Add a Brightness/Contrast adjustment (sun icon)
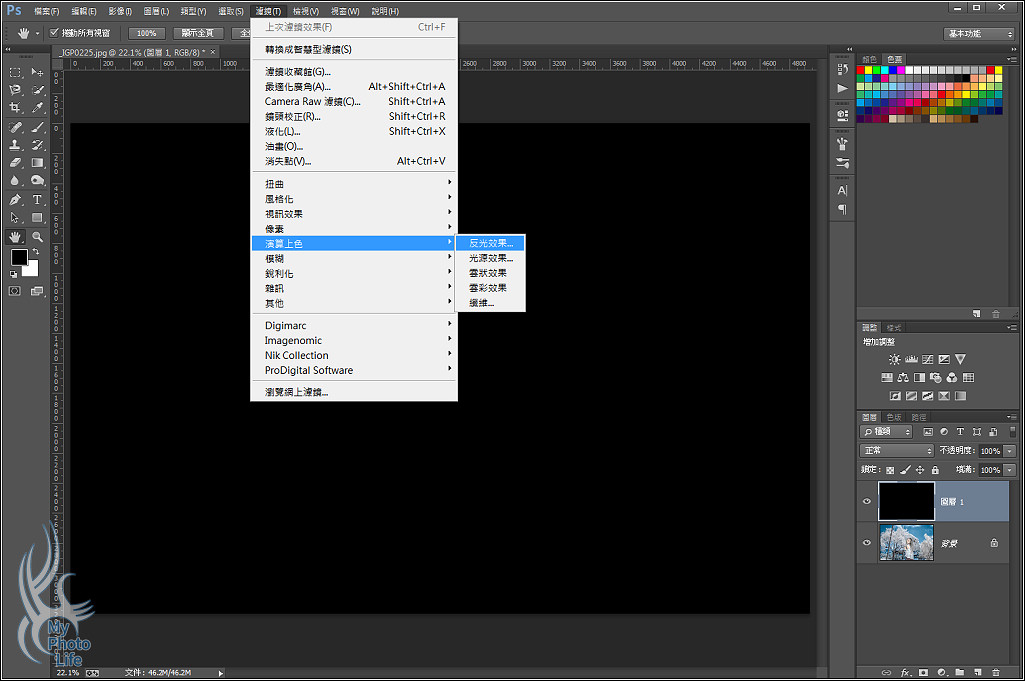Screen dimensions: 1025x681 [x=894, y=359]
